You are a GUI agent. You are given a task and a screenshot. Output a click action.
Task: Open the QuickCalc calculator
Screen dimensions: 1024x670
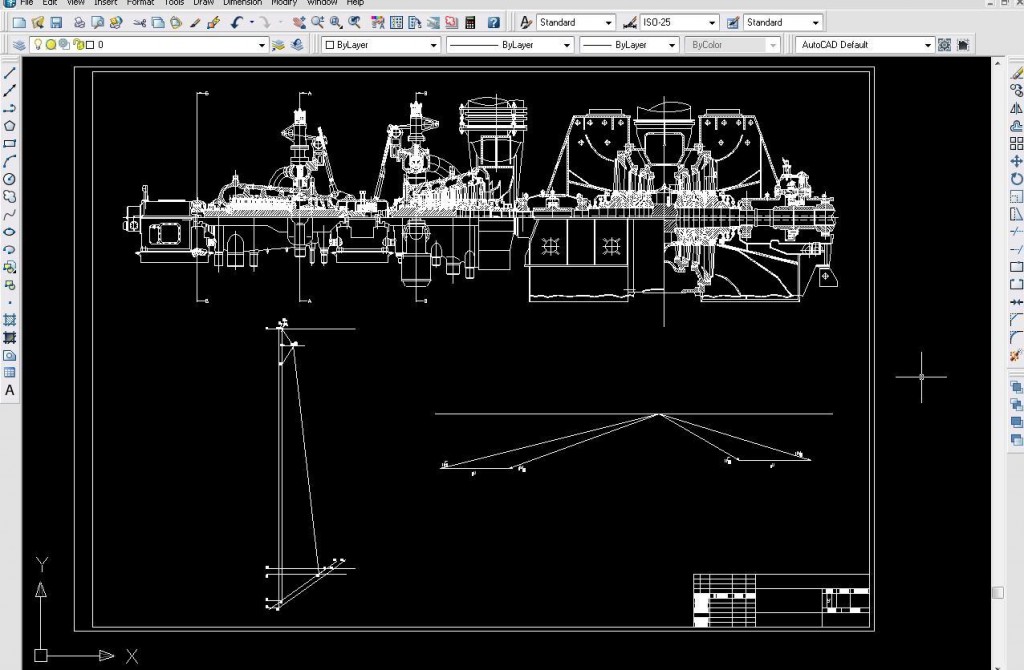click(470, 23)
